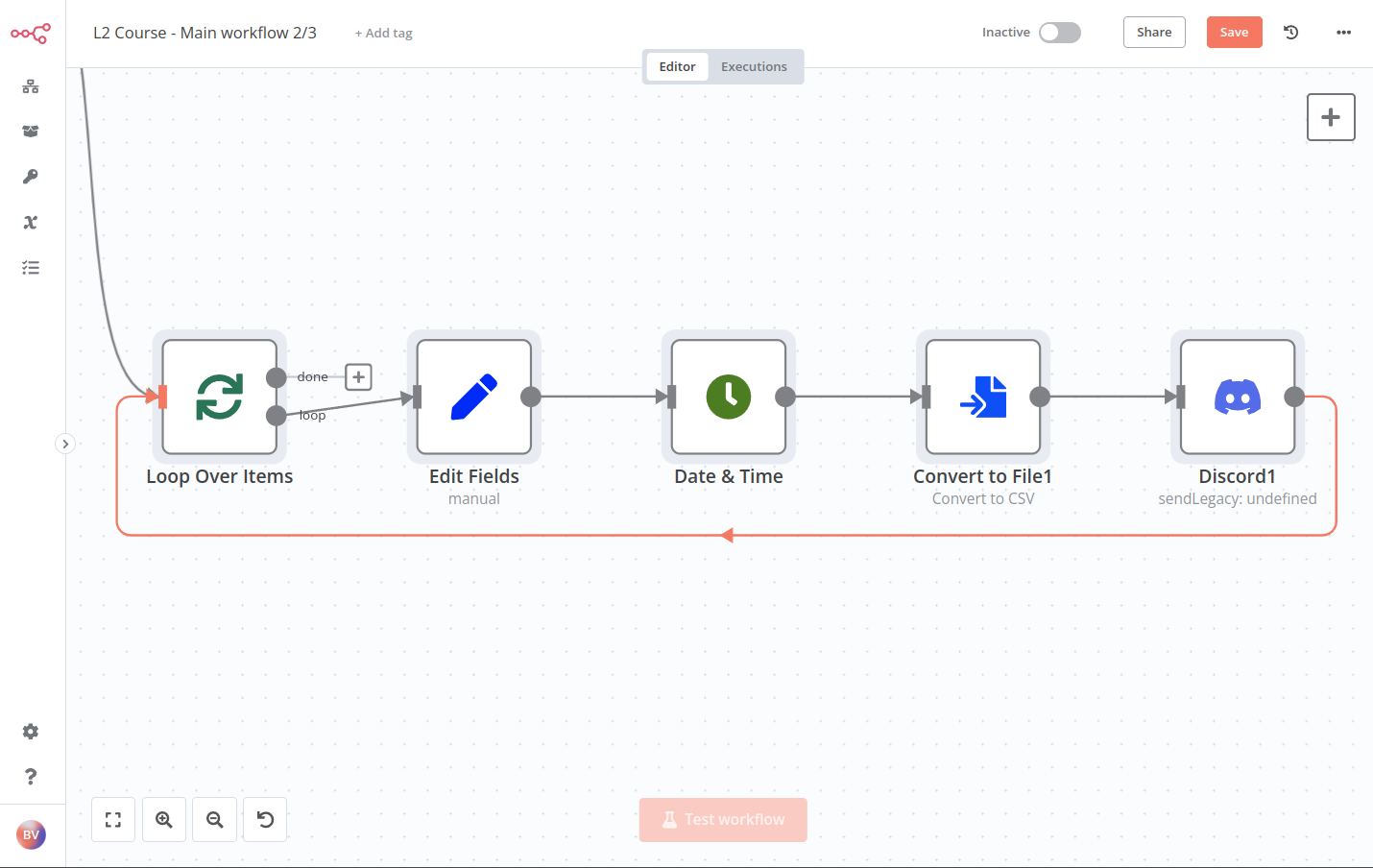Expand the left panel using the chevron
This screenshot has height=868, width=1373.
tap(65, 444)
